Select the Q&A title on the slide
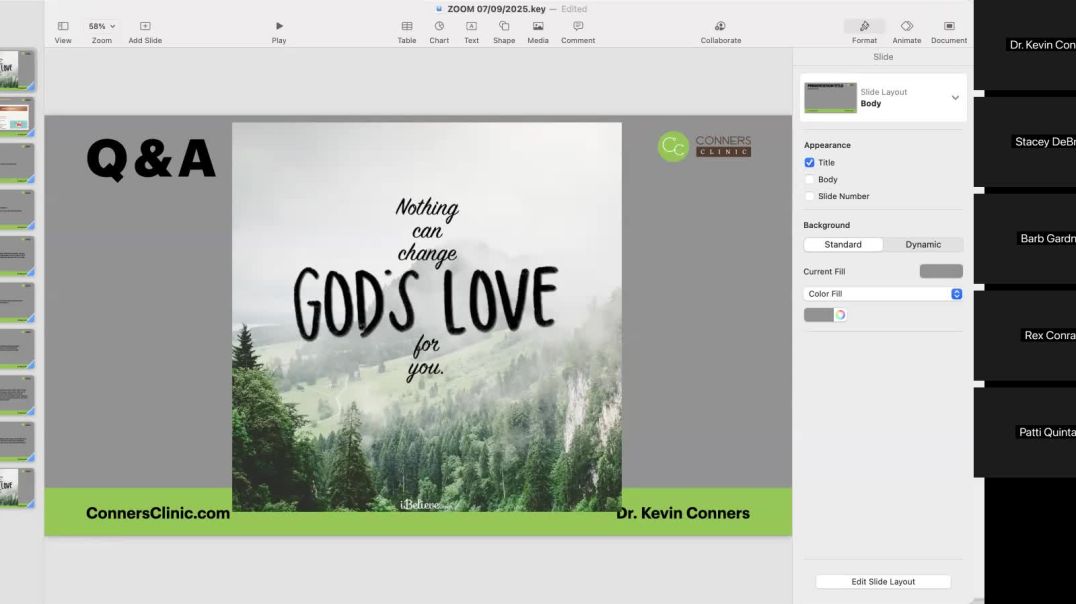The width and height of the screenshot is (1076, 604). point(151,159)
